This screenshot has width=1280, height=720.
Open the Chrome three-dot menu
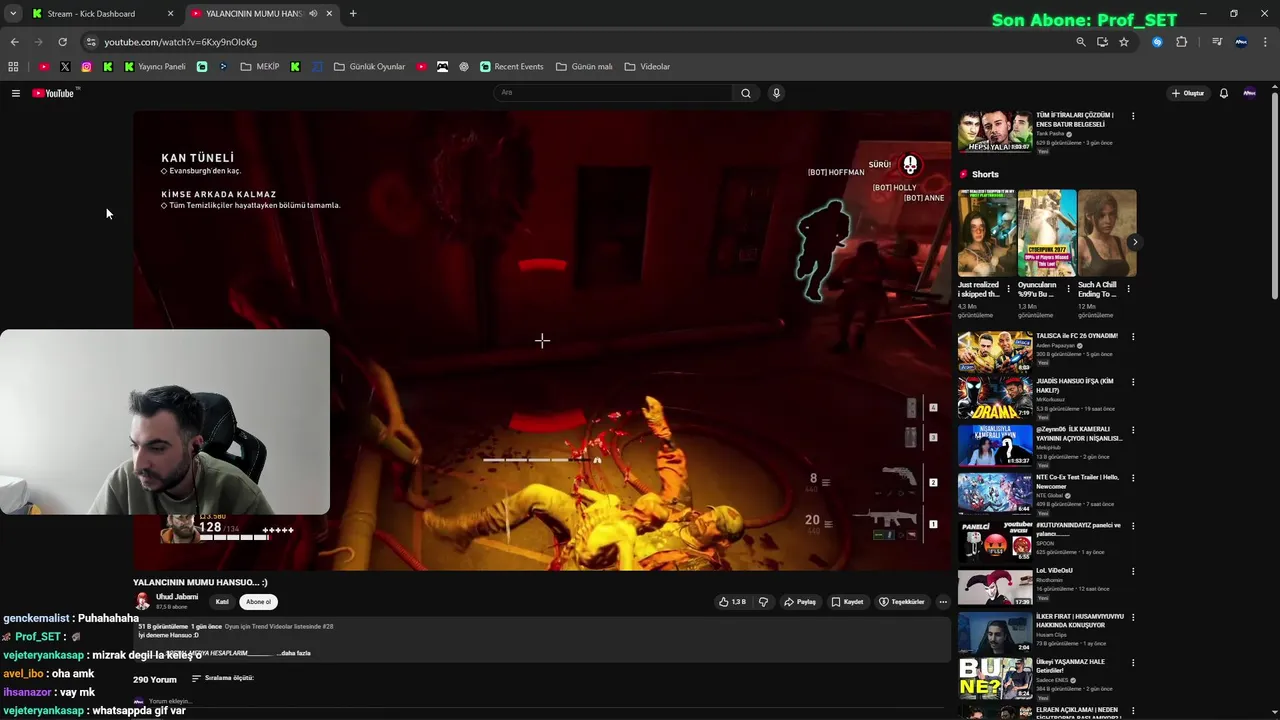coord(1267,42)
